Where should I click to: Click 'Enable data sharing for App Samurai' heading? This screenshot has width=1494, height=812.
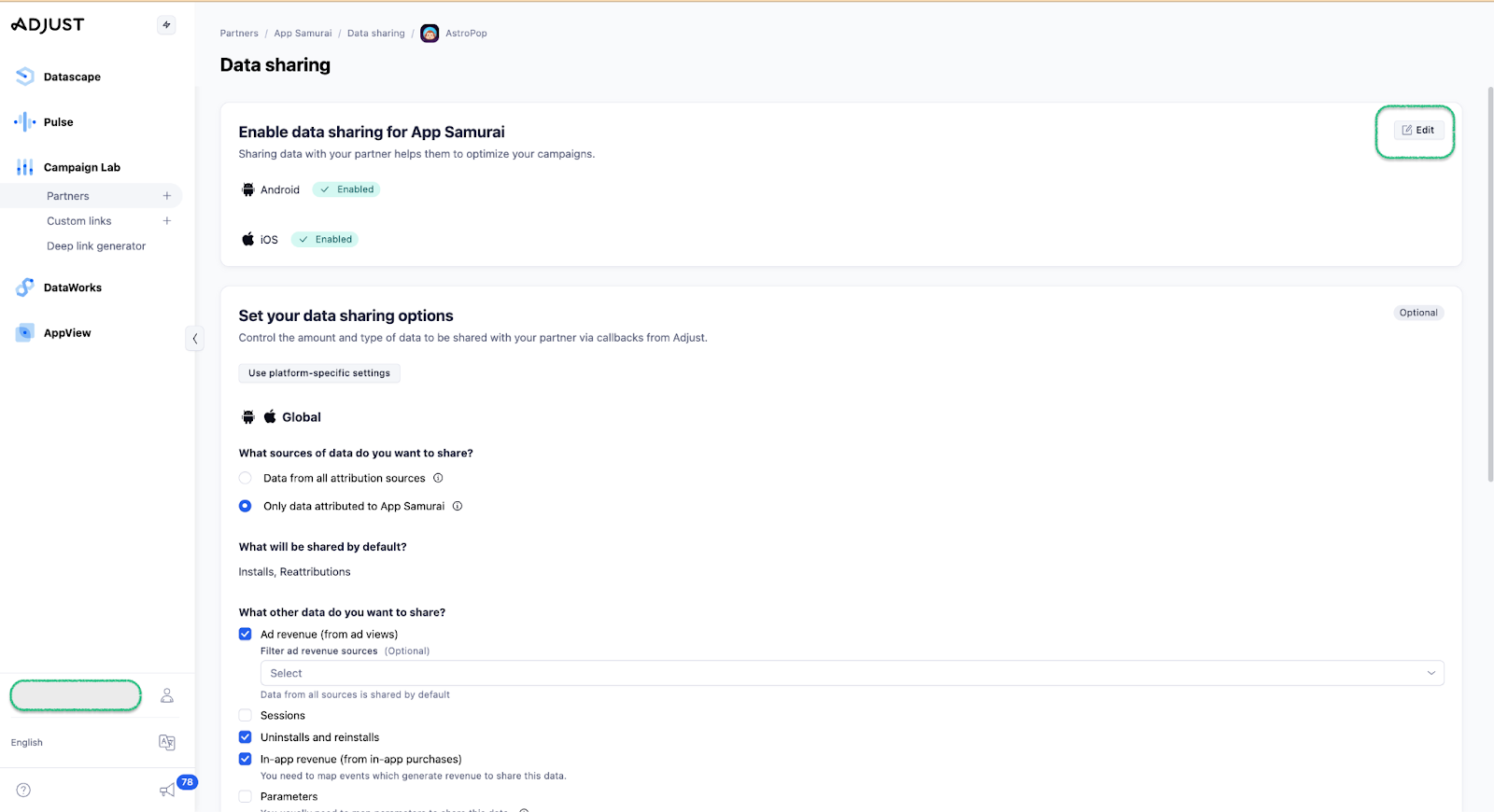372,133
